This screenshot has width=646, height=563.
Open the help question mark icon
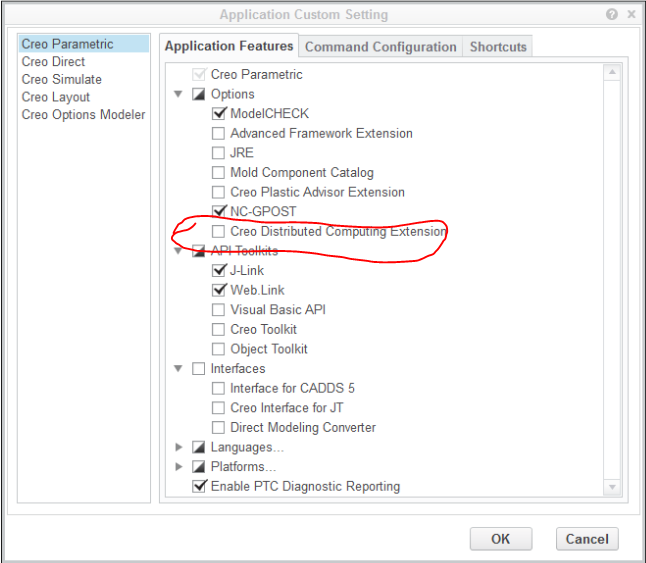pos(611,14)
